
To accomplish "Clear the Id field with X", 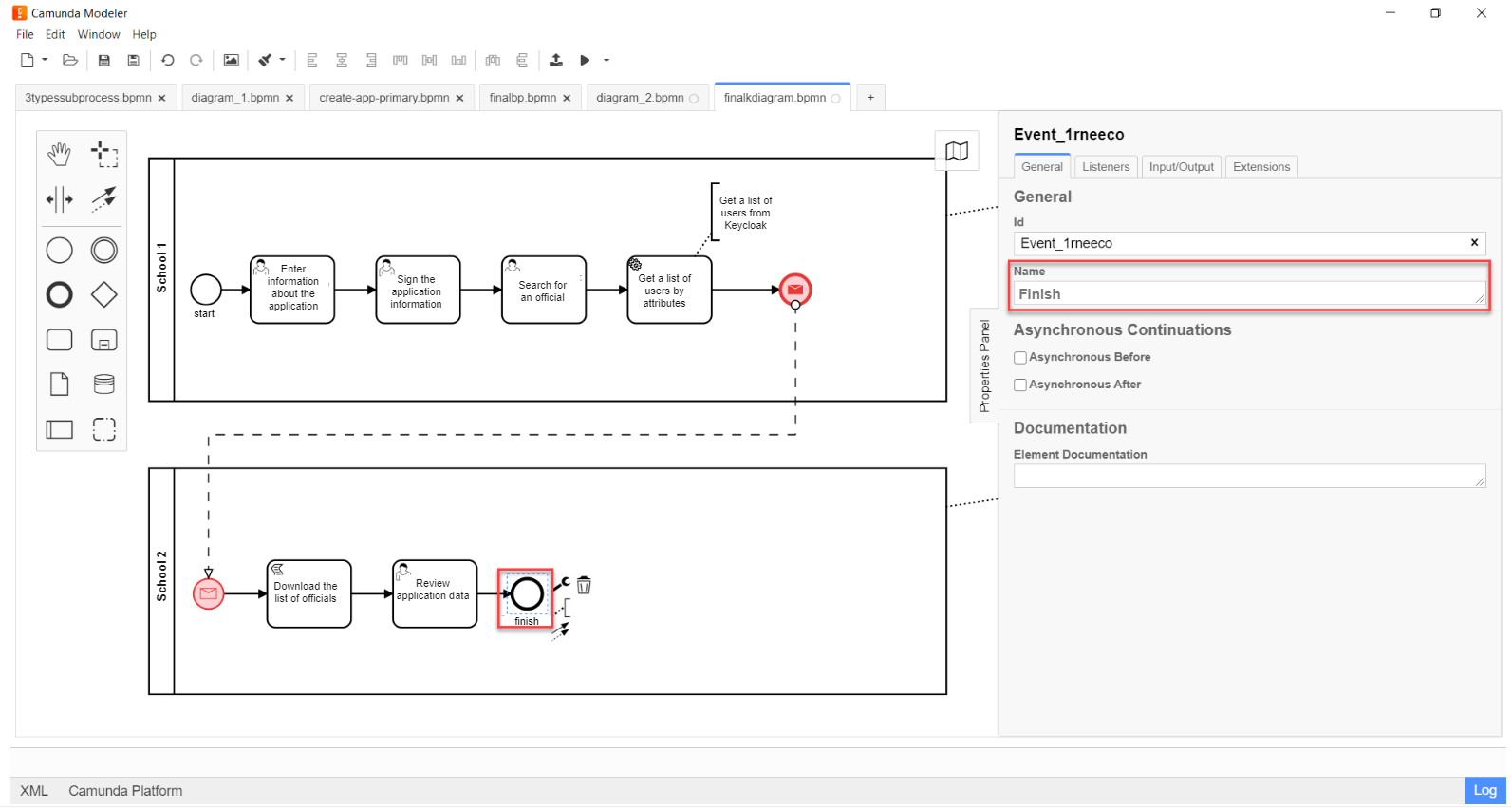I will point(1474,243).
